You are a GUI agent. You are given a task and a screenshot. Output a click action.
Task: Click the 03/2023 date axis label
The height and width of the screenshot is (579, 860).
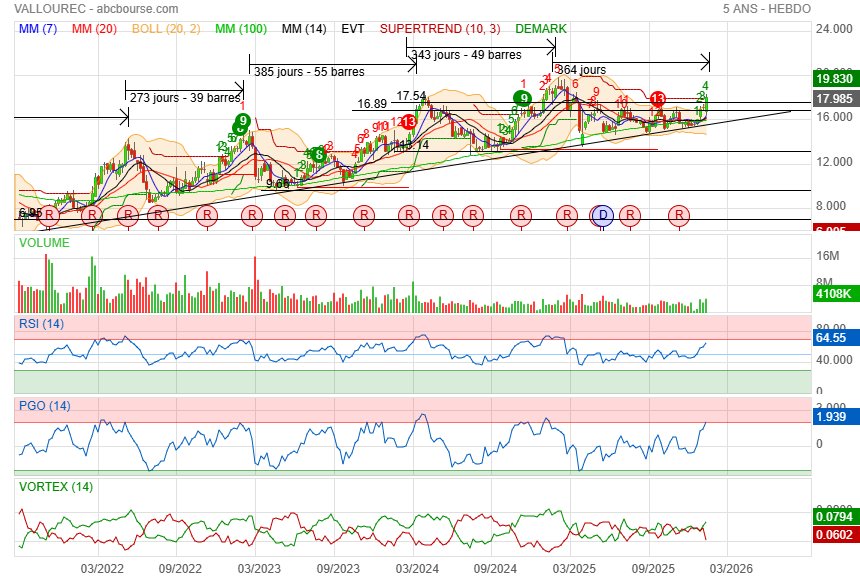pos(259,569)
